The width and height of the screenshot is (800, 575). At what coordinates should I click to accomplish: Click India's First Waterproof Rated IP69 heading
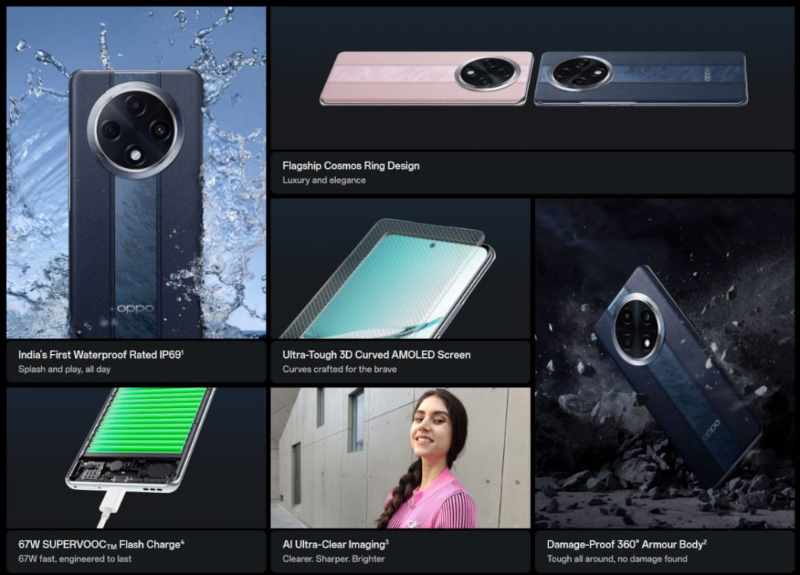coord(101,355)
